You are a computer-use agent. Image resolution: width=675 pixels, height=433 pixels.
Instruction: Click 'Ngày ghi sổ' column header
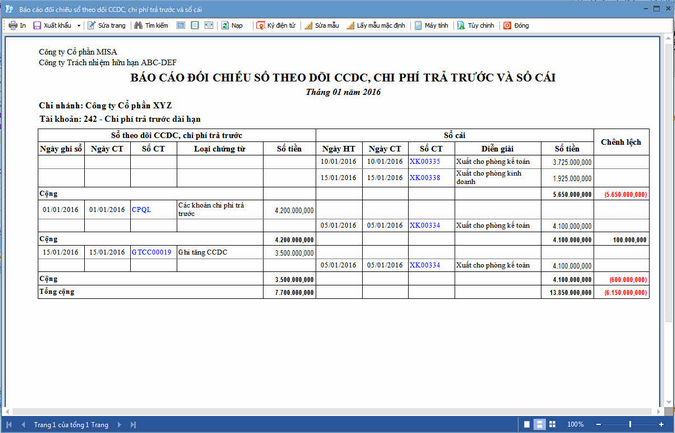coord(61,149)
